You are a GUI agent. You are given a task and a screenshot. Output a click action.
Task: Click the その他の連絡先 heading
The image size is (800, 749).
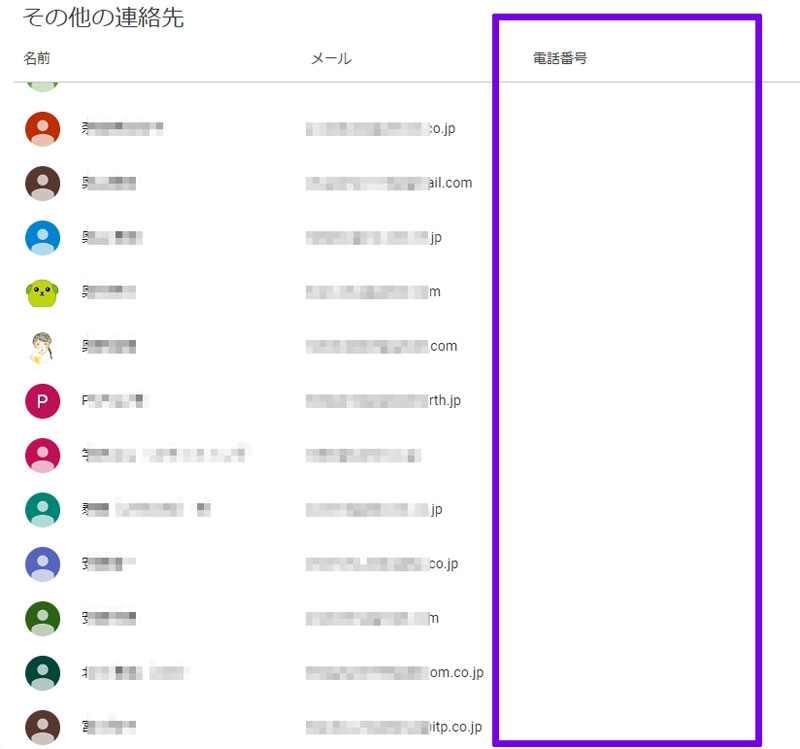coord(104,17)
